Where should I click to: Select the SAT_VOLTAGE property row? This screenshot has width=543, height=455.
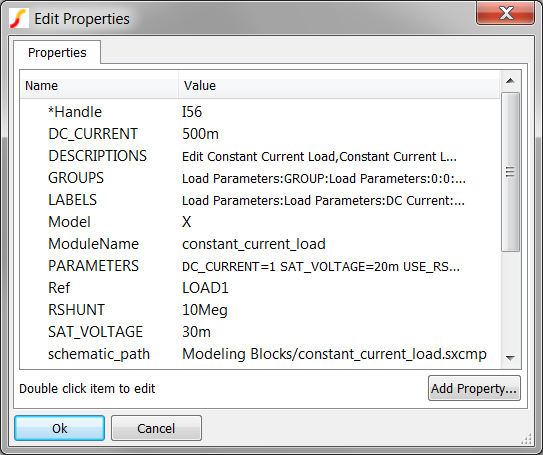pos(260,332)
